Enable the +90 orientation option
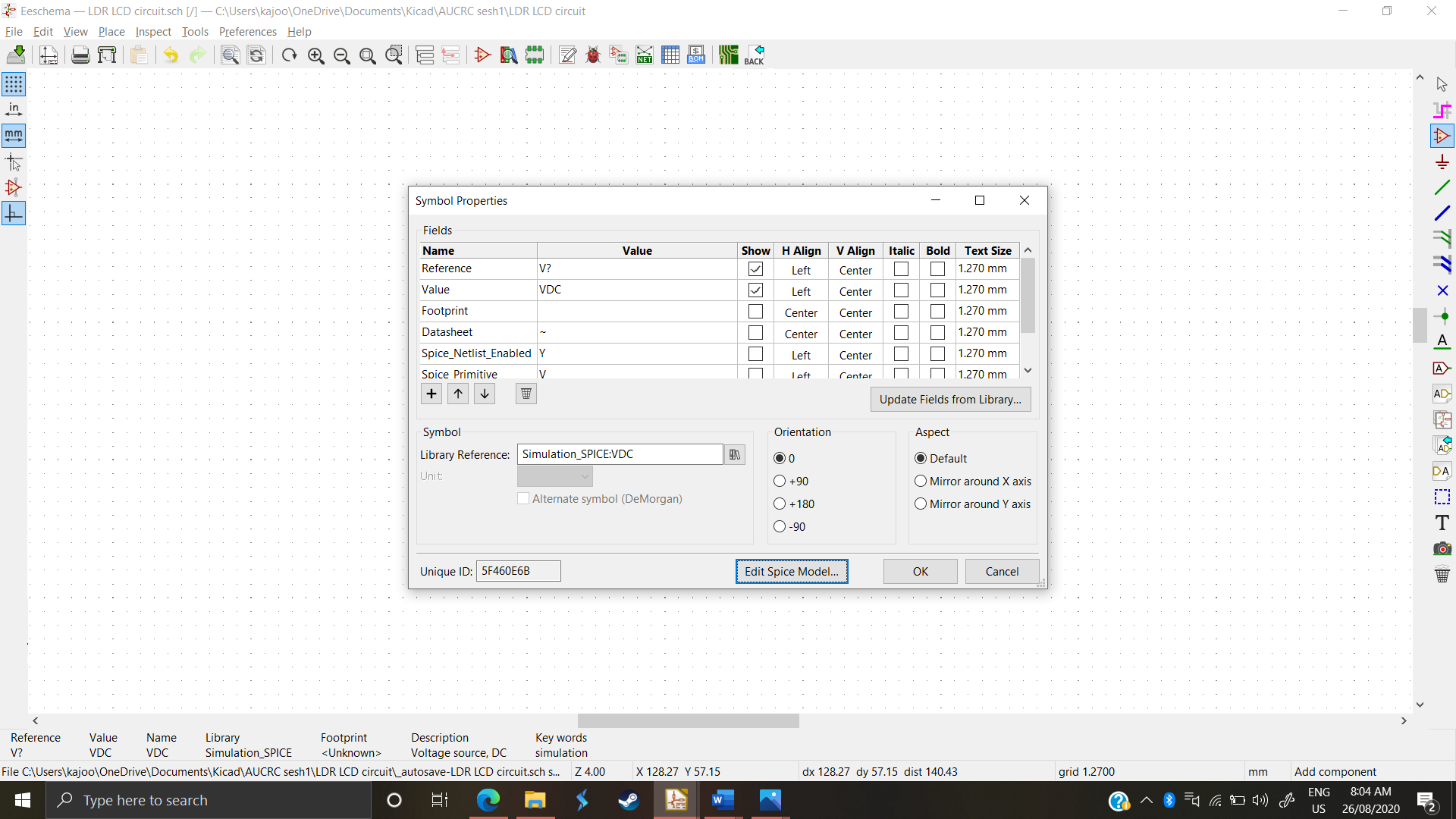Viewport: 1456px width, 819px height. click(x=780, y=481)
